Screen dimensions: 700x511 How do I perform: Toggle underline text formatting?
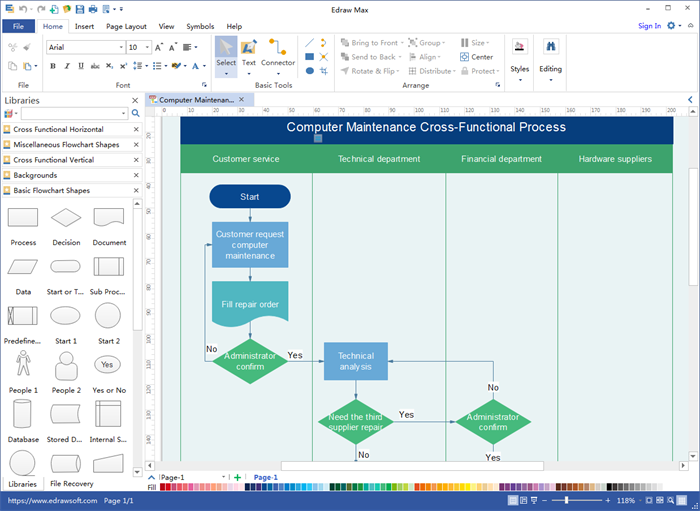(x=80, y=66)
